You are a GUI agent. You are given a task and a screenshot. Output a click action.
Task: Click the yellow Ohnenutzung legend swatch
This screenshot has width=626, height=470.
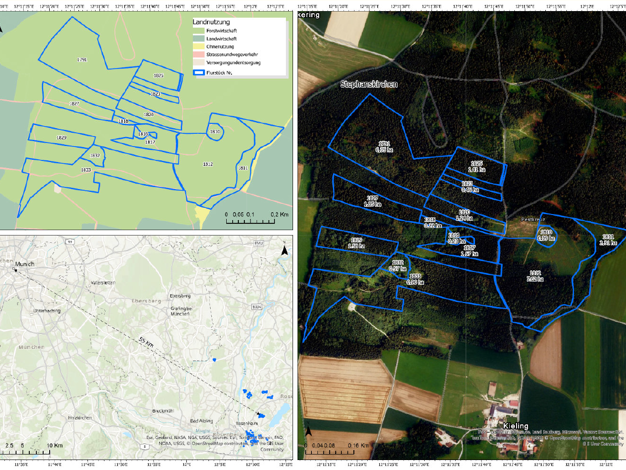(x=198, y=47)
